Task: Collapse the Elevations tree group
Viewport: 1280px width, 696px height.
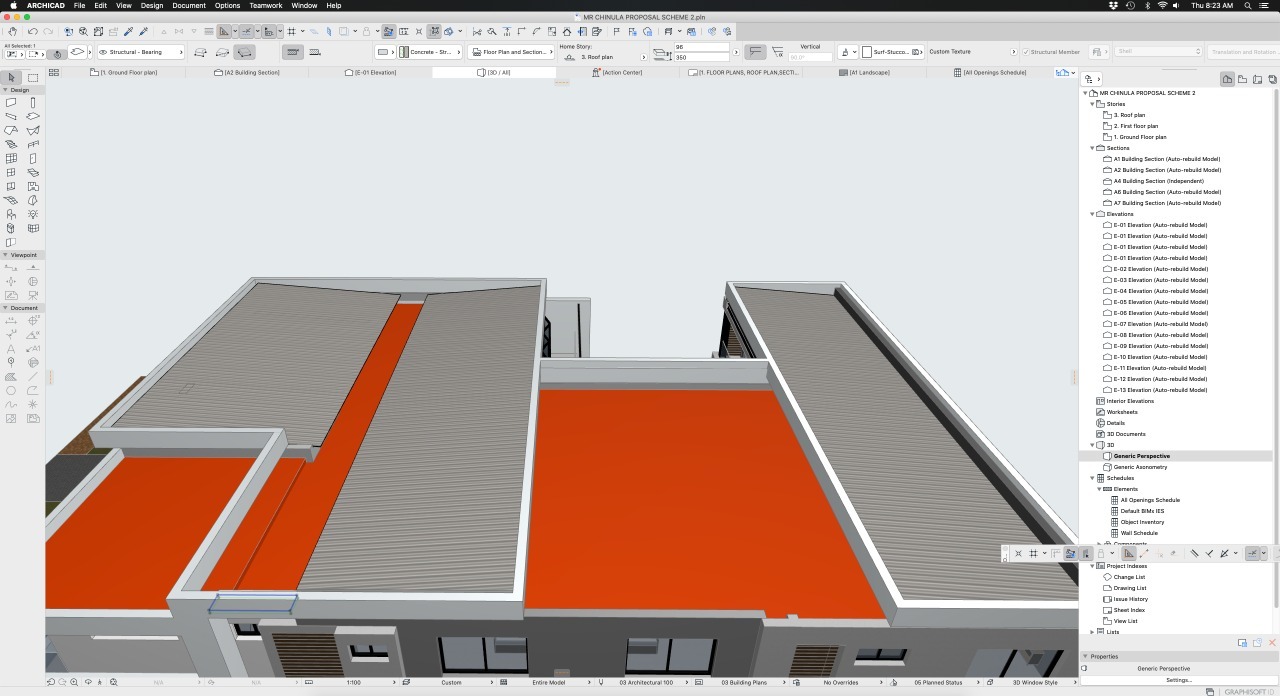Action: pos(1092,214)
